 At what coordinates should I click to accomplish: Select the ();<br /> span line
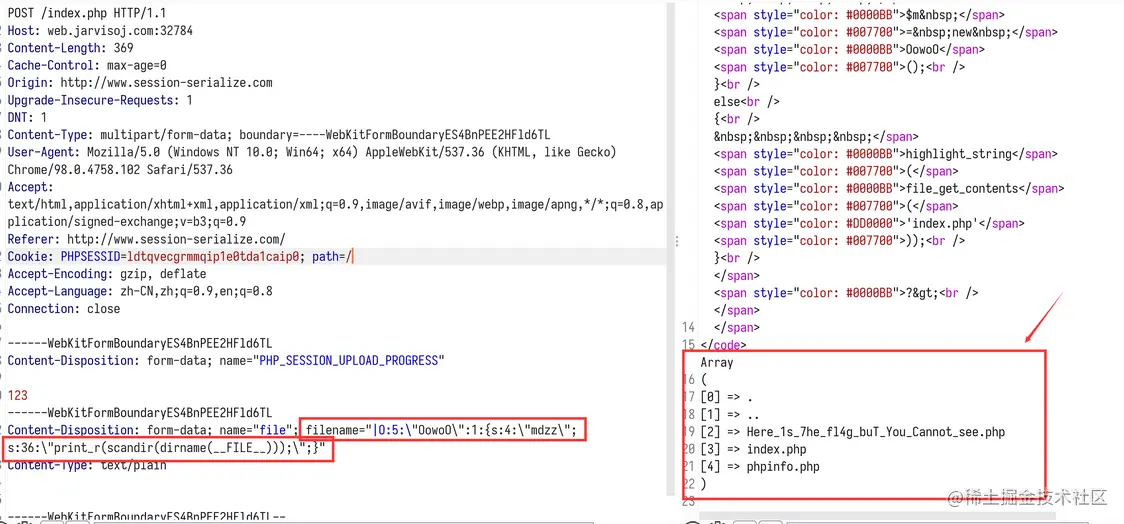[x=839, y=67]
